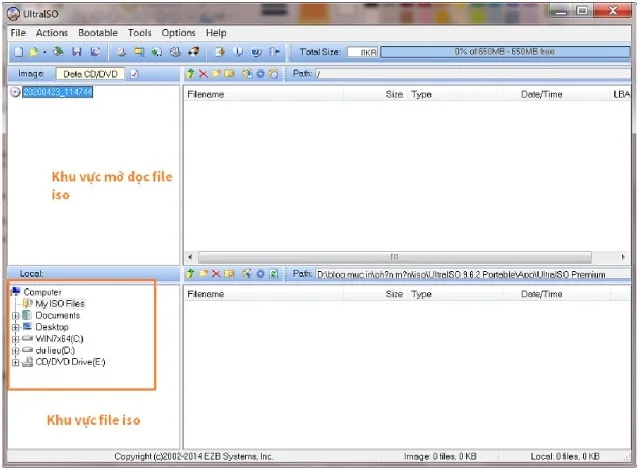Select the 20200423_114744 image root node
Image resolution: width=640 pixels, height=469 pixels.
coord(58,92)
